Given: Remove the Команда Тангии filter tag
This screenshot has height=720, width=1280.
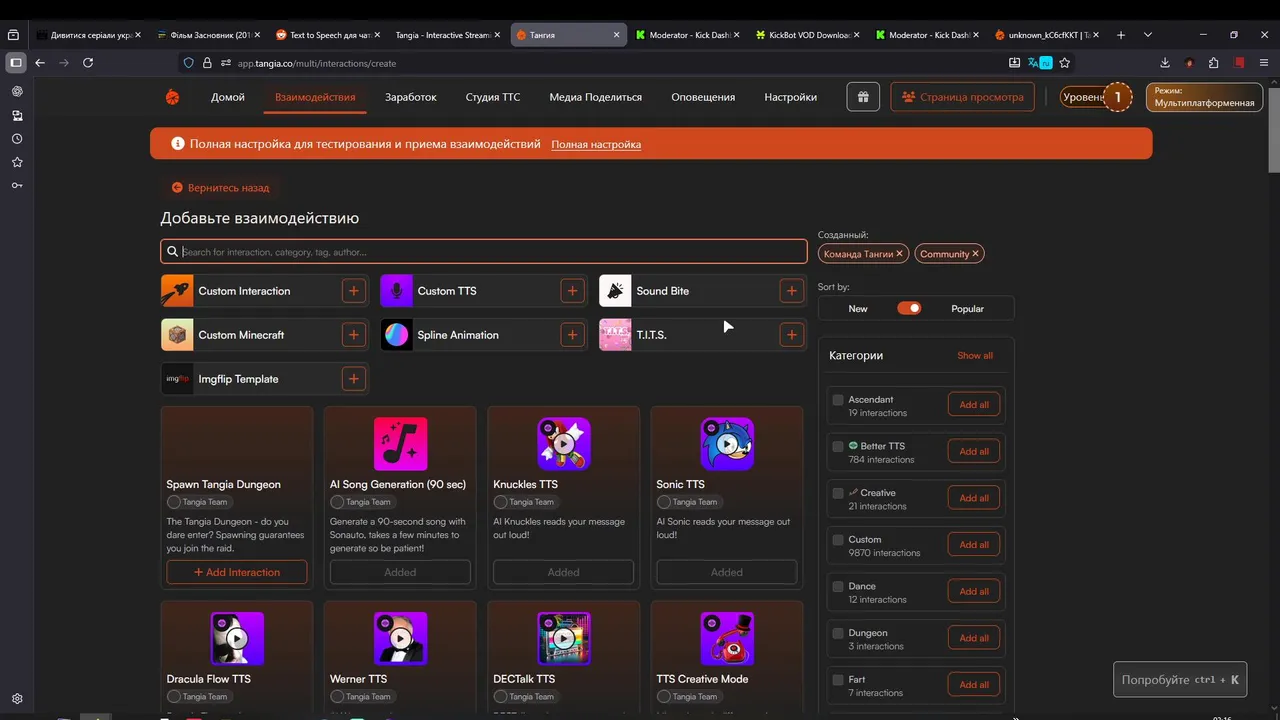Looking at the screenshot, I should pos(899,254).
